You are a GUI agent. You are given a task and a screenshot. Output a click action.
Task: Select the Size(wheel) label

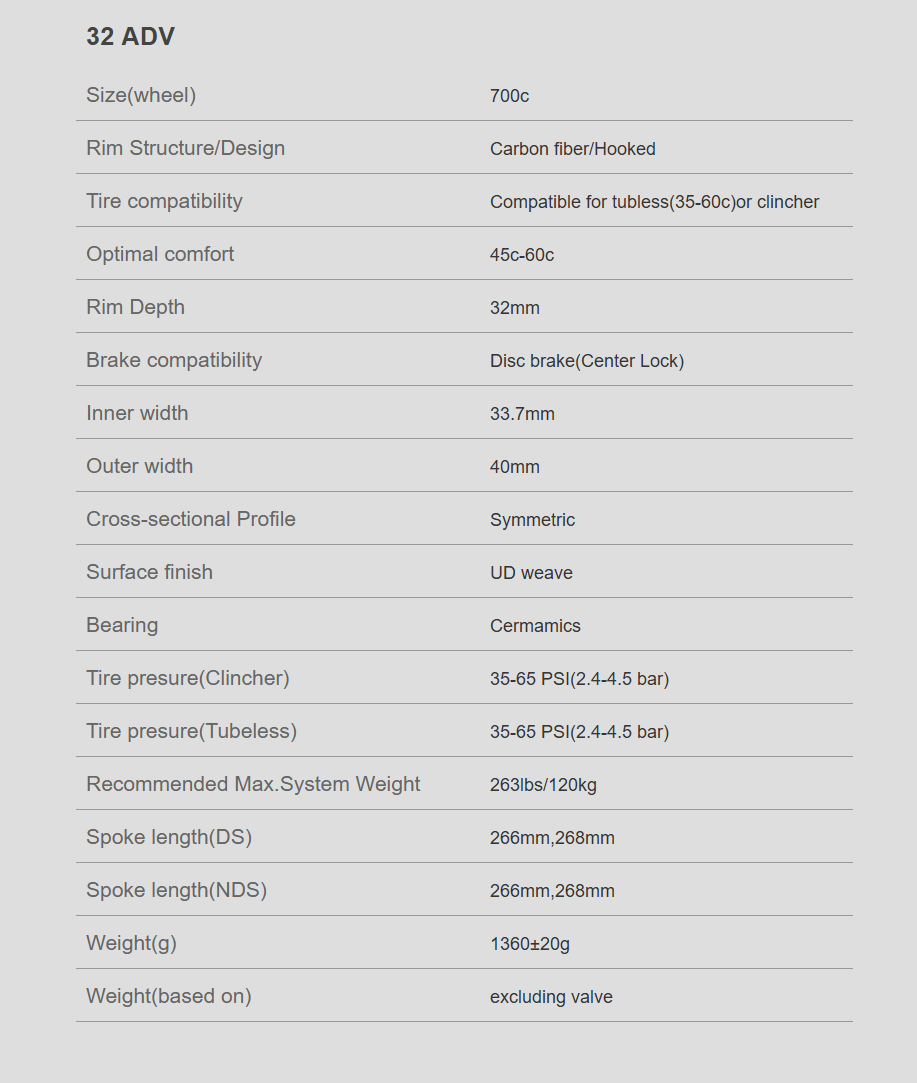[x=141, y=95]
